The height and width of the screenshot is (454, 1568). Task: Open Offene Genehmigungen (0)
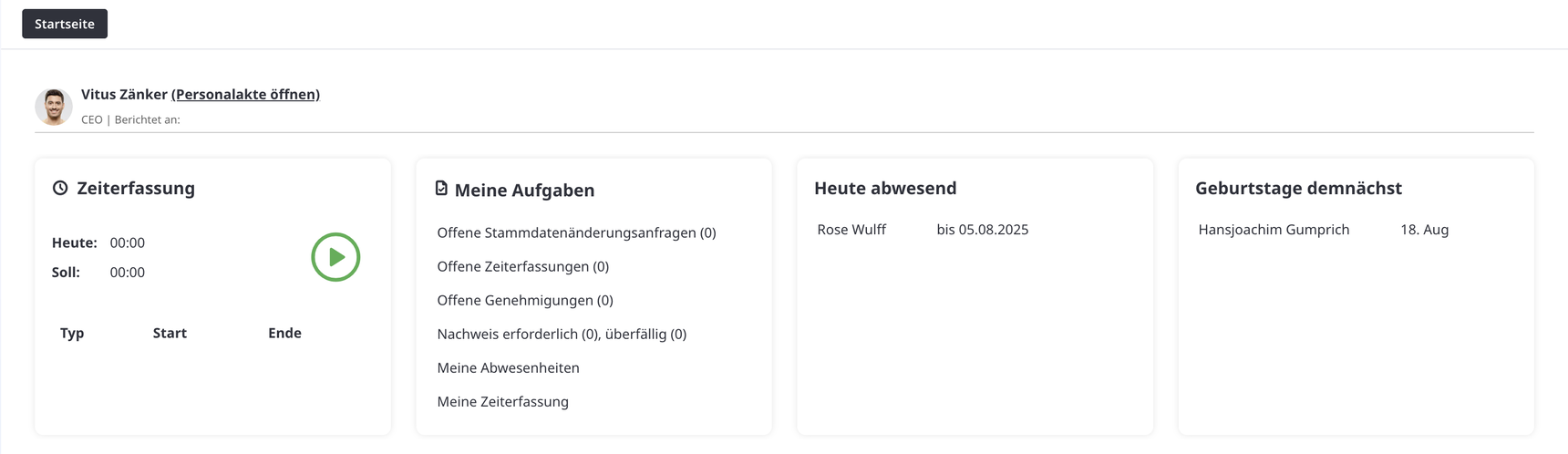click(525, 300)
